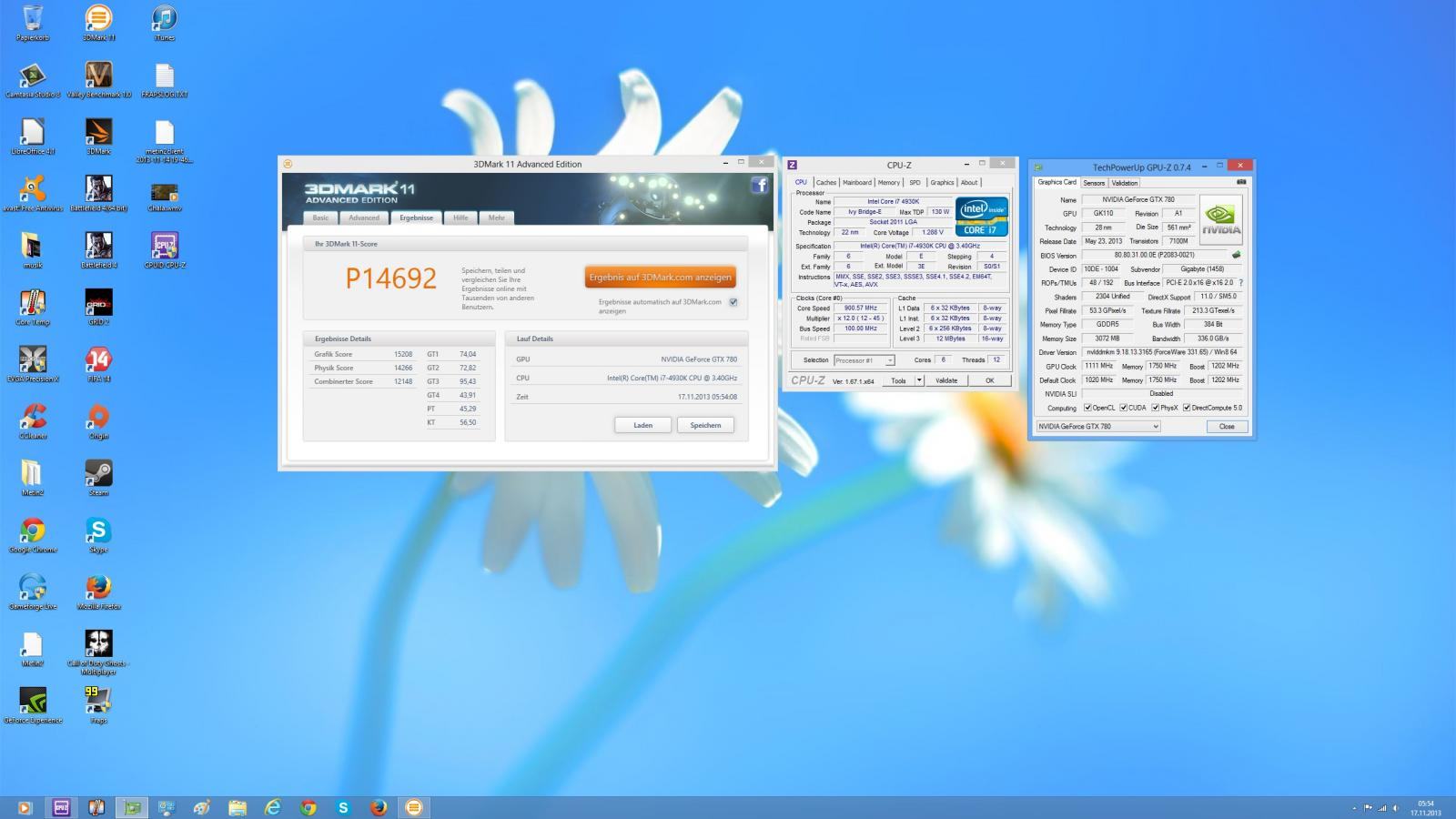The height and width of the screenshot is (819, 1456).
Task: Launch the Battlefield 4 (64 bit) desktop shortcut
Action: (98, 194)
